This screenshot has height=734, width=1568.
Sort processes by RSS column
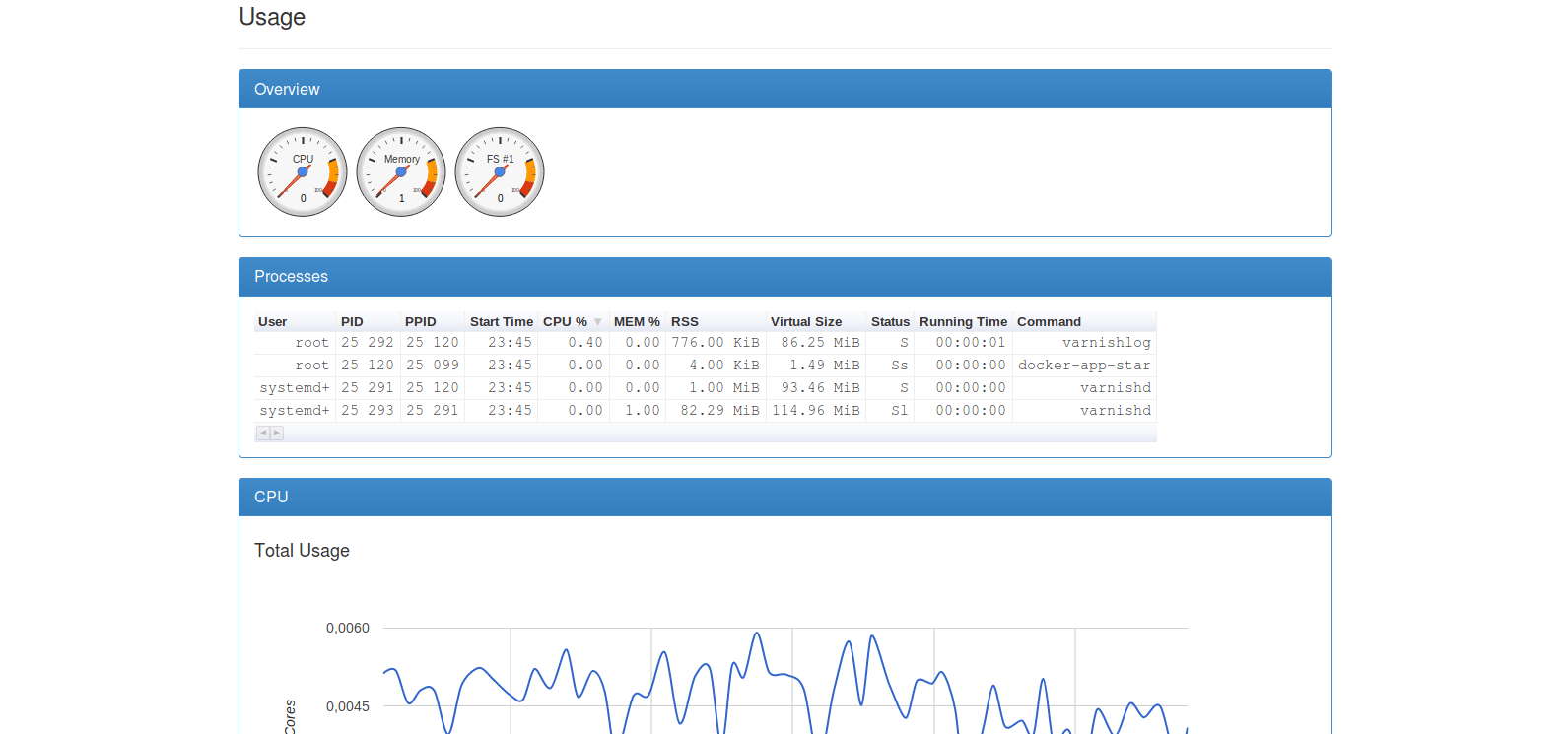[685, 322]
